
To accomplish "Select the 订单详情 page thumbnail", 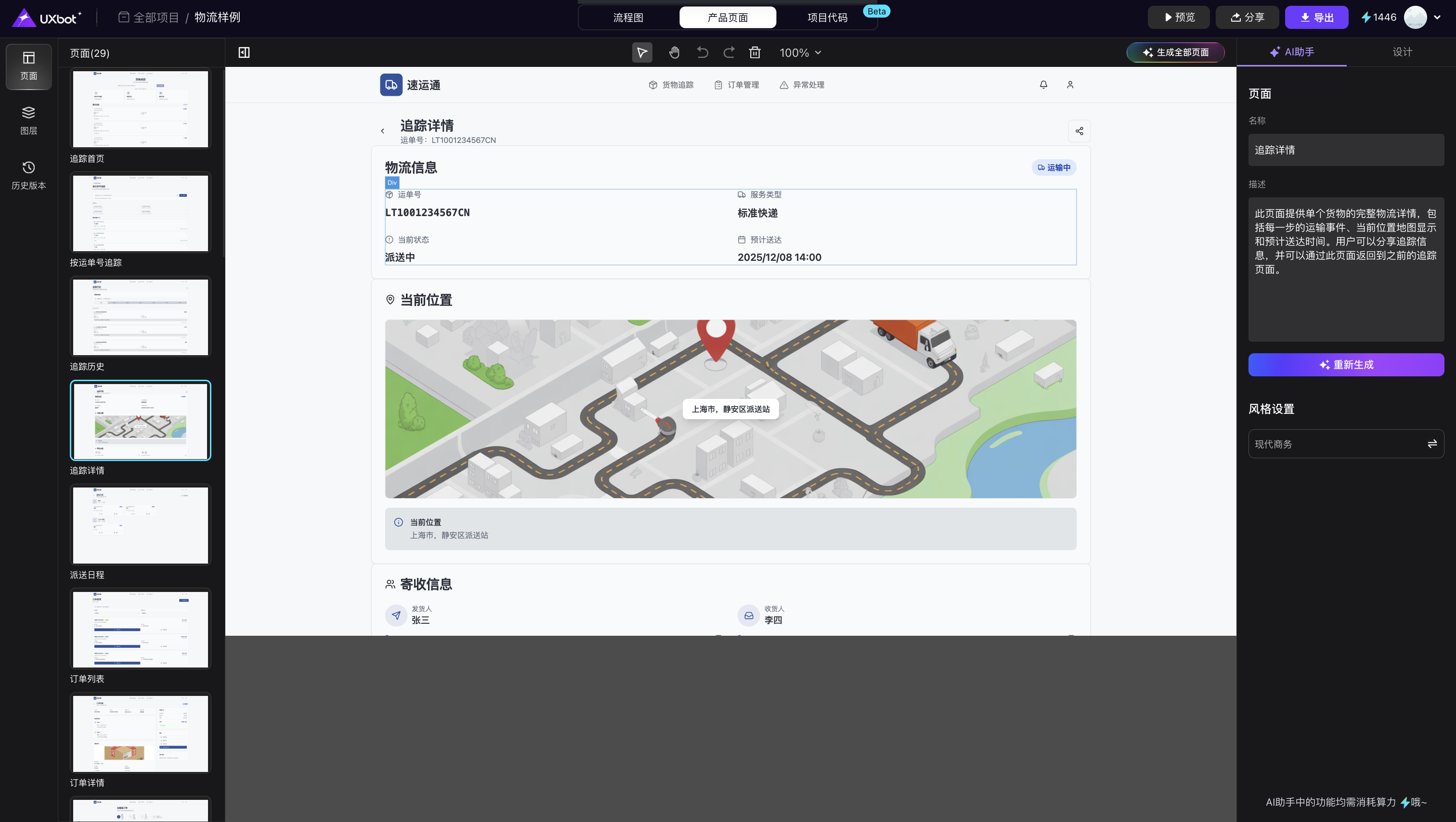I will click(x=140, y=733).
